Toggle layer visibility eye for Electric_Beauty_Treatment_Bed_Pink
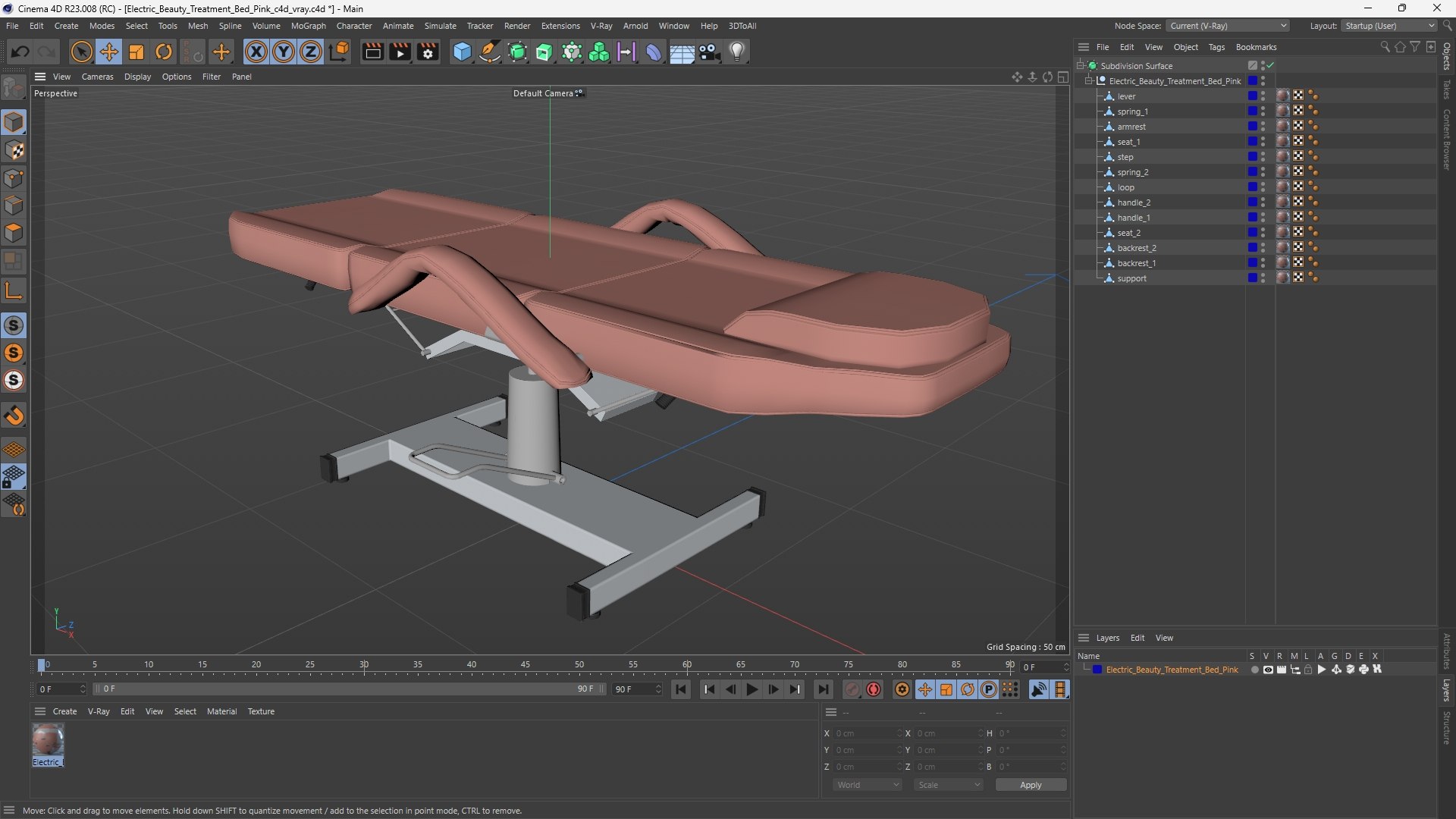This screenshot has height=819, width=1456. click(1268, 670)
